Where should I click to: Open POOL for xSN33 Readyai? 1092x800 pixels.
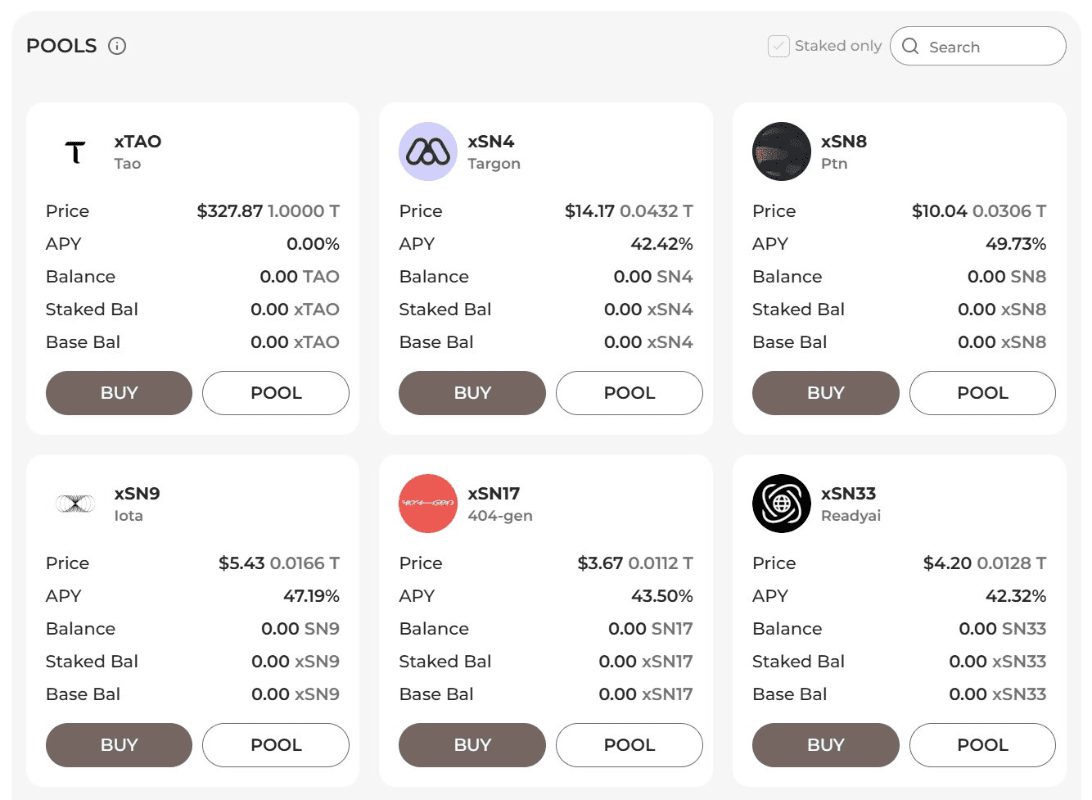[x=982, y=745]
